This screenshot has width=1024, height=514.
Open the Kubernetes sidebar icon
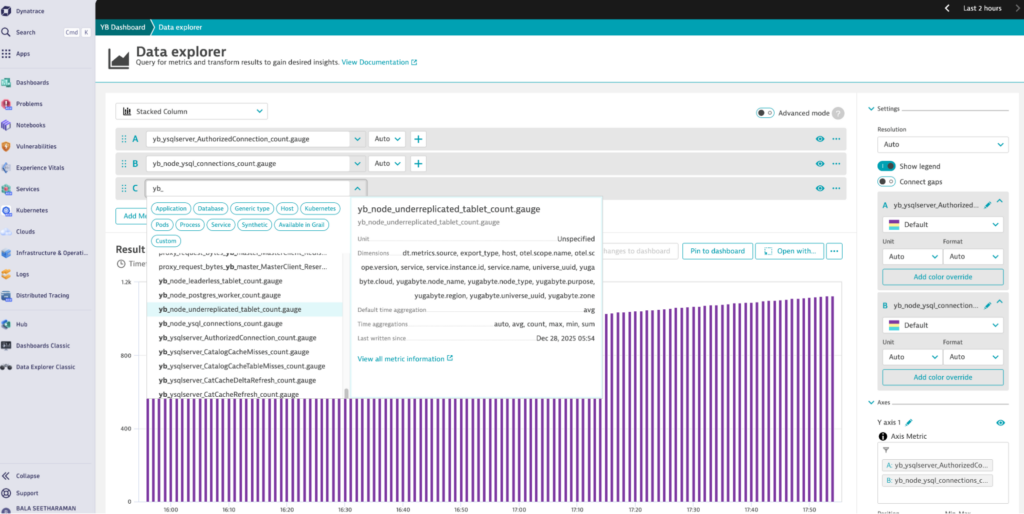coord(6,211)
